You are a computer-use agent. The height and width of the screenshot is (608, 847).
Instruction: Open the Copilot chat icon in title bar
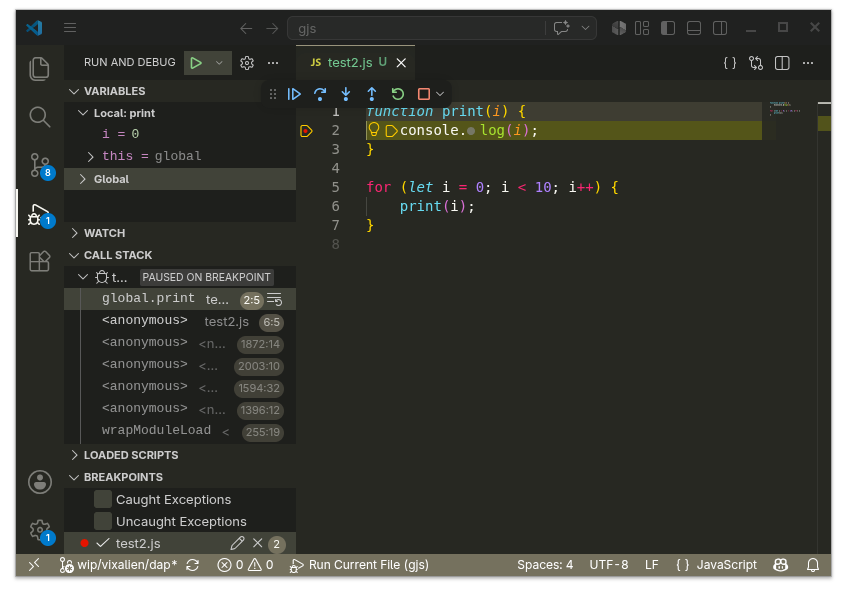click(562, 28)
